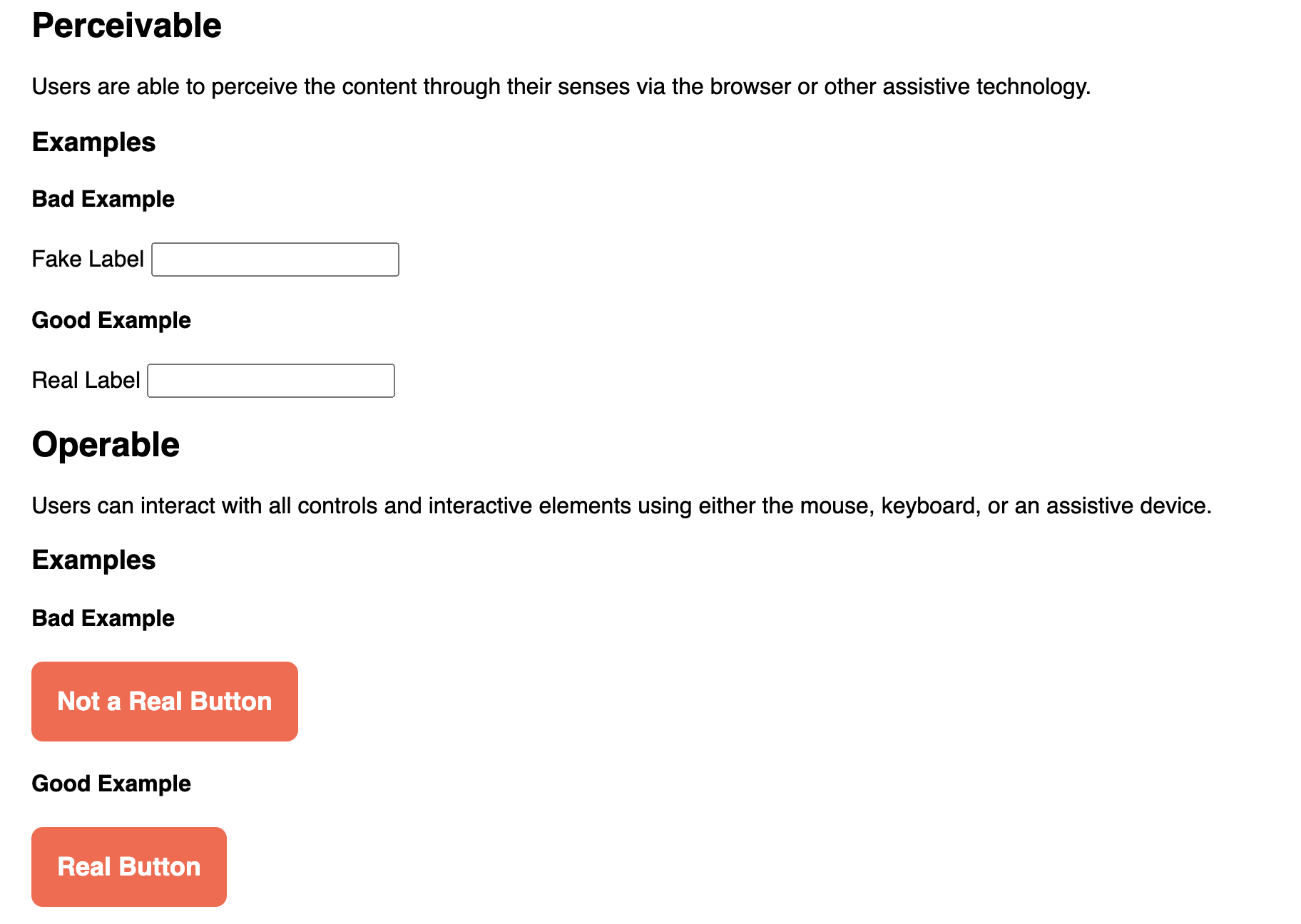The height and width of the screenshot is (924, 1301).
Task: Click 'Bad Example' heading in Operable section
Action: [x=103, y=619]
